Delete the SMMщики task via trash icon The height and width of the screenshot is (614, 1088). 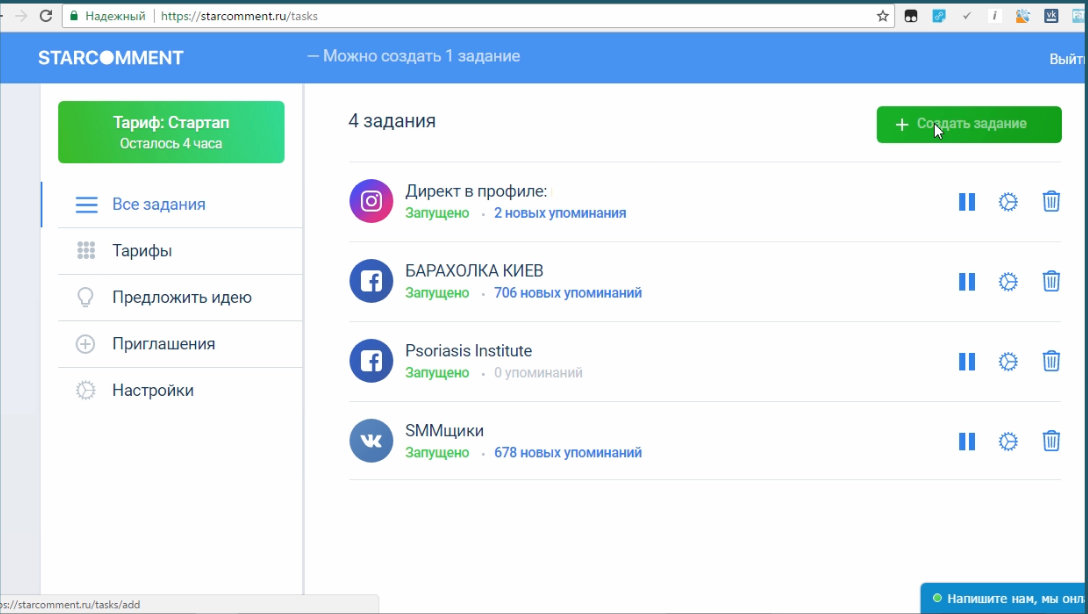(1051, 441)
